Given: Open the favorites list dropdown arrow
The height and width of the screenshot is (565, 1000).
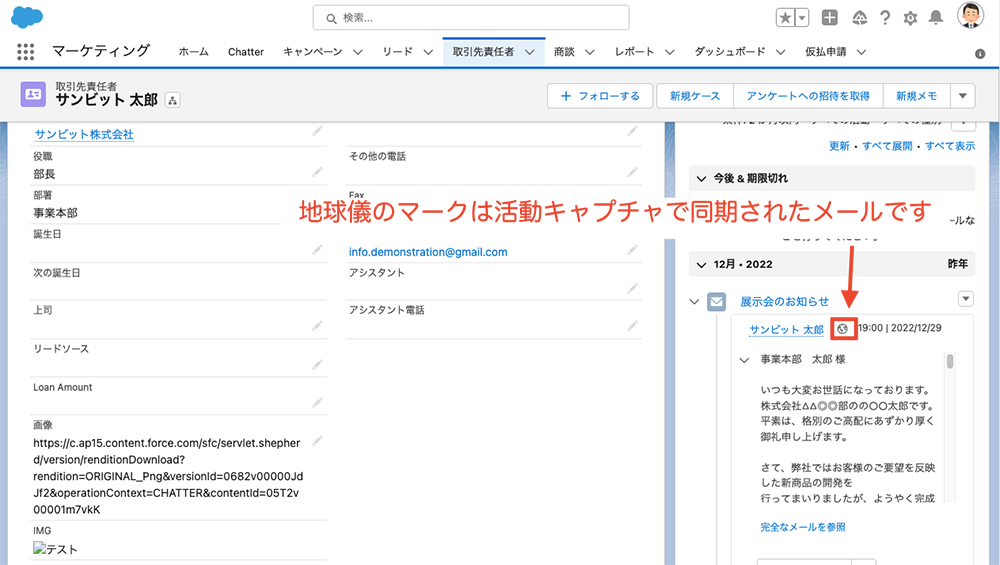Looking at the screenshot, I should 802,18.
